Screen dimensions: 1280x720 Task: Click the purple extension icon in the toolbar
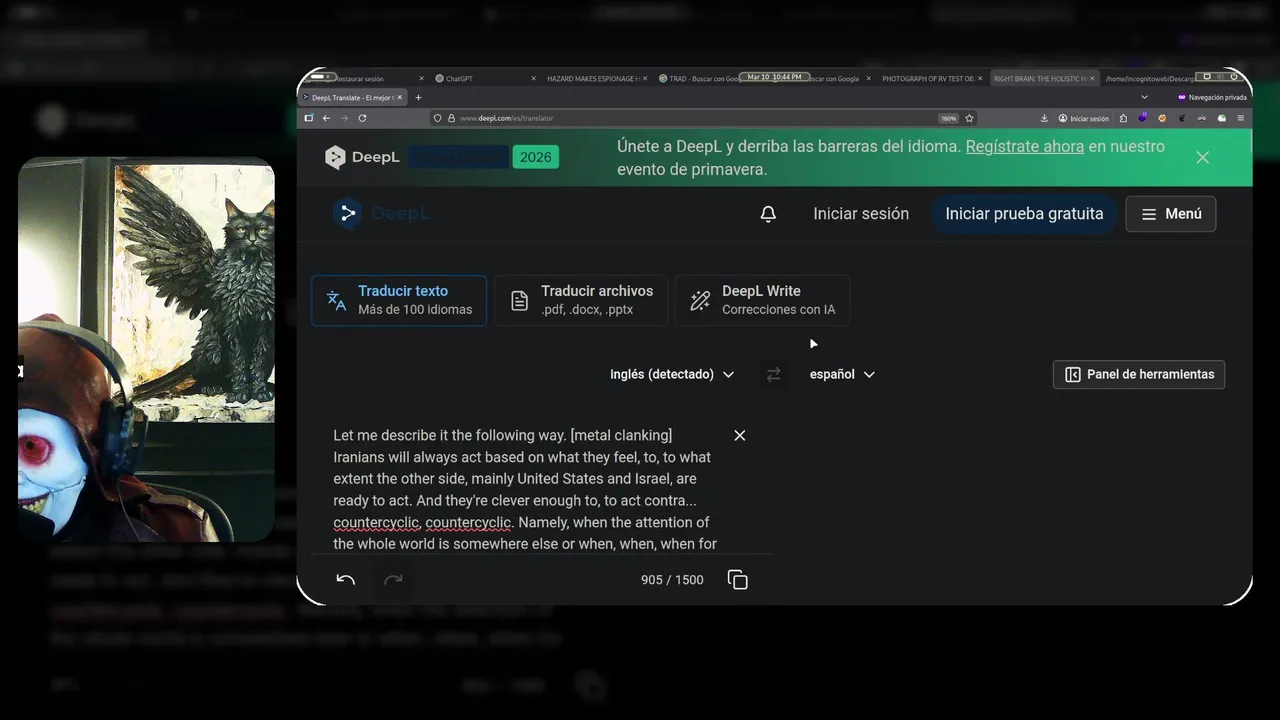[1142, 118]
